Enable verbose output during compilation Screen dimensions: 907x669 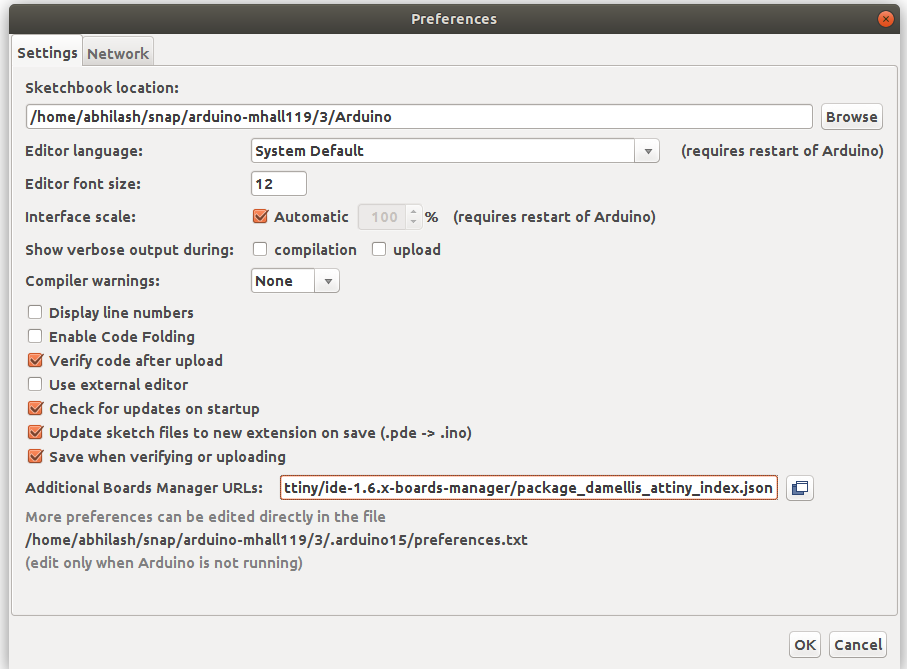pyautogui.click(x=260, y=249)
